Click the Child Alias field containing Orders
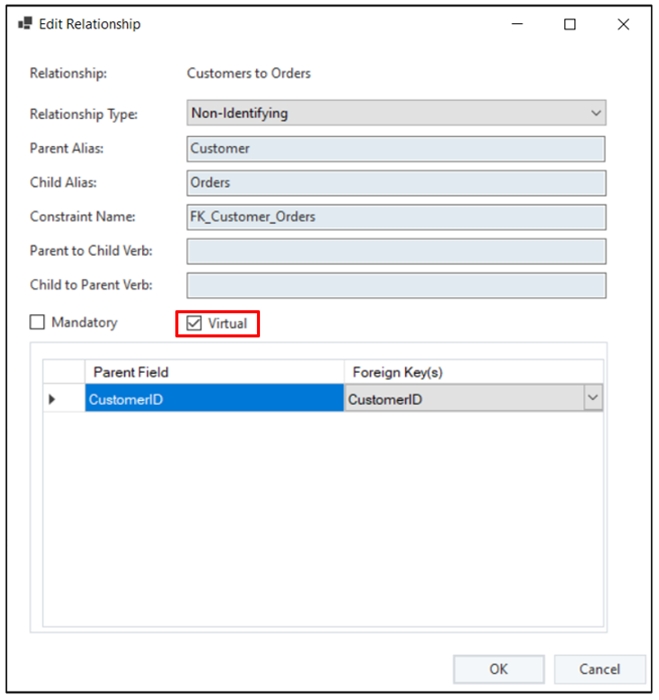 coord(396,183)
